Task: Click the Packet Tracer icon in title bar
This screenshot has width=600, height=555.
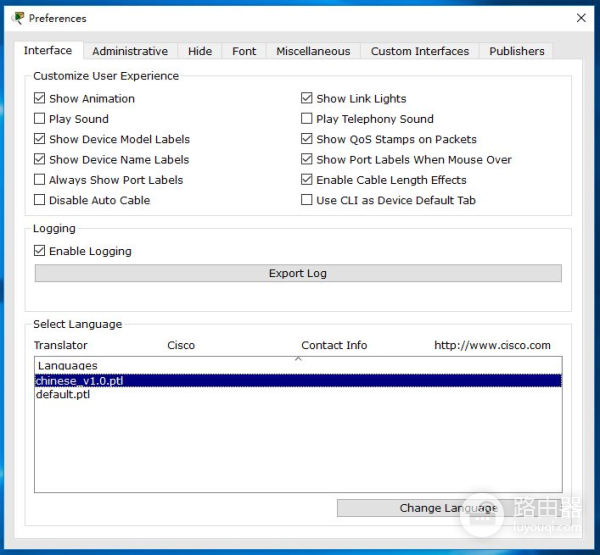Action: pyautogui.click(x=17, y=18)
